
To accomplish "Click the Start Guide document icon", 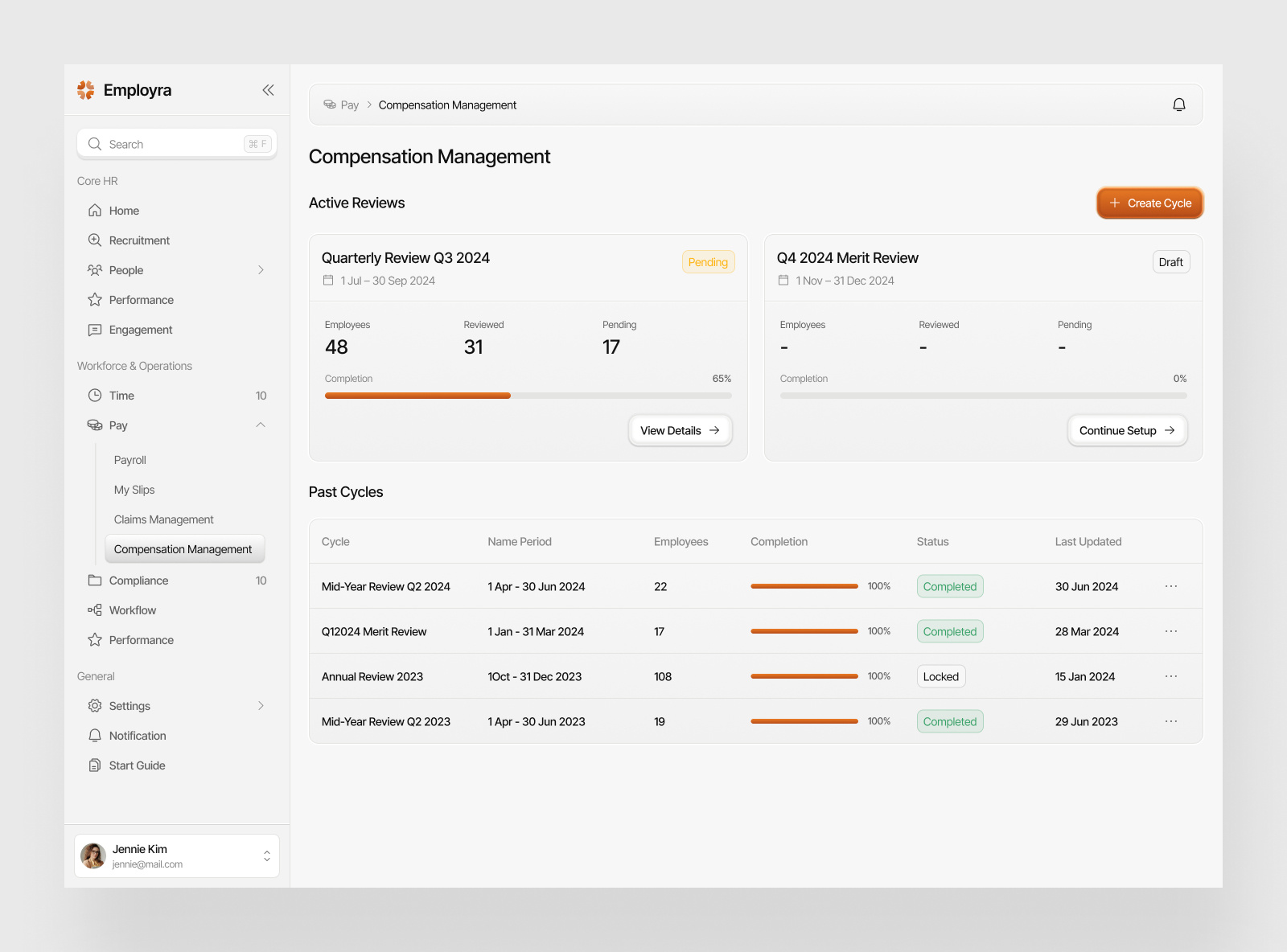I will tap(95, 765).
